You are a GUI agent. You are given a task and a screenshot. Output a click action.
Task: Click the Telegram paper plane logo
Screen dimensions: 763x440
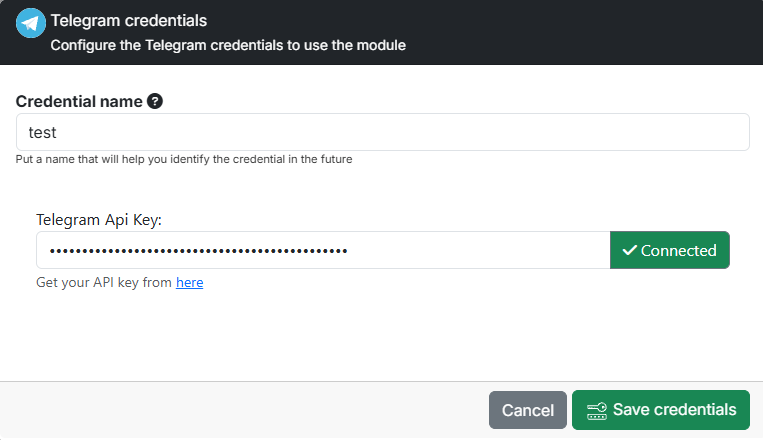(x=31, y=22)
